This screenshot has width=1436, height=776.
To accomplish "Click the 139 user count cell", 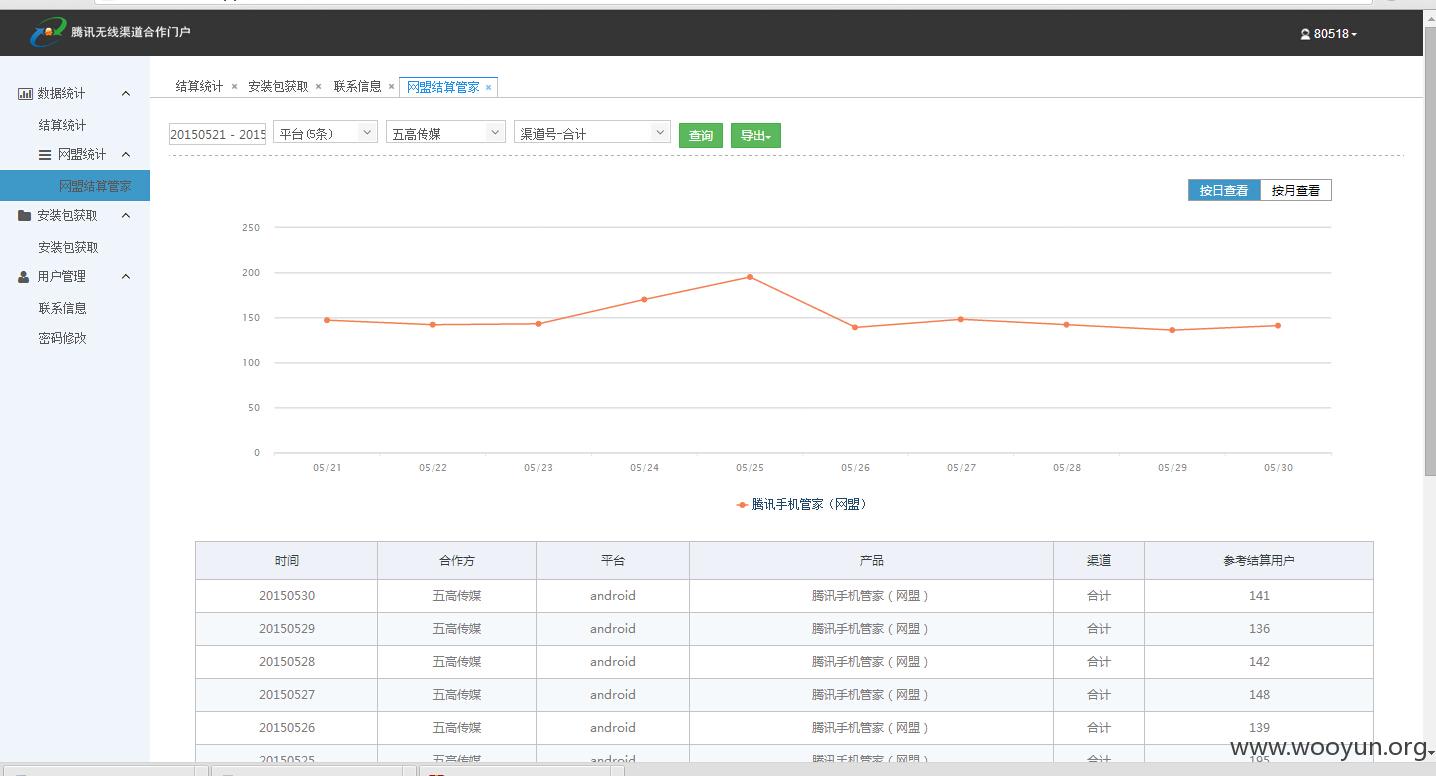I will (1259, 728).
